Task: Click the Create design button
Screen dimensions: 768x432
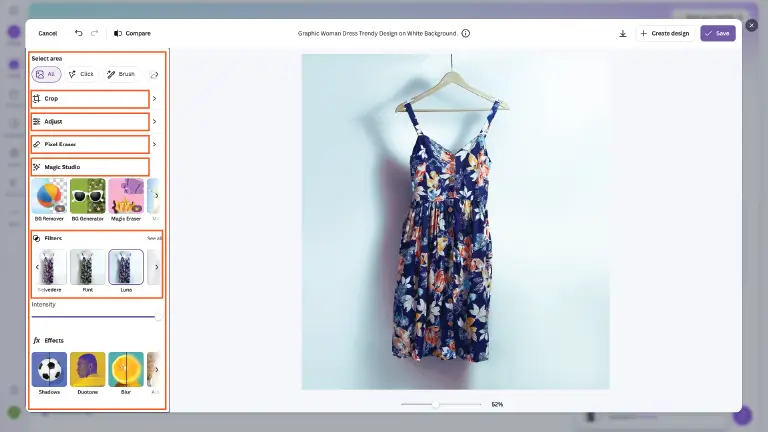Action: [665, 33]
